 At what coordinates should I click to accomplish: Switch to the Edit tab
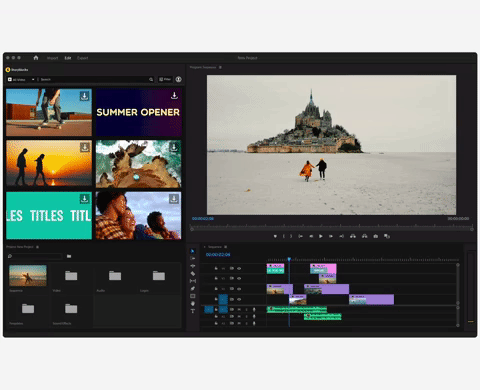coord(68,58)
